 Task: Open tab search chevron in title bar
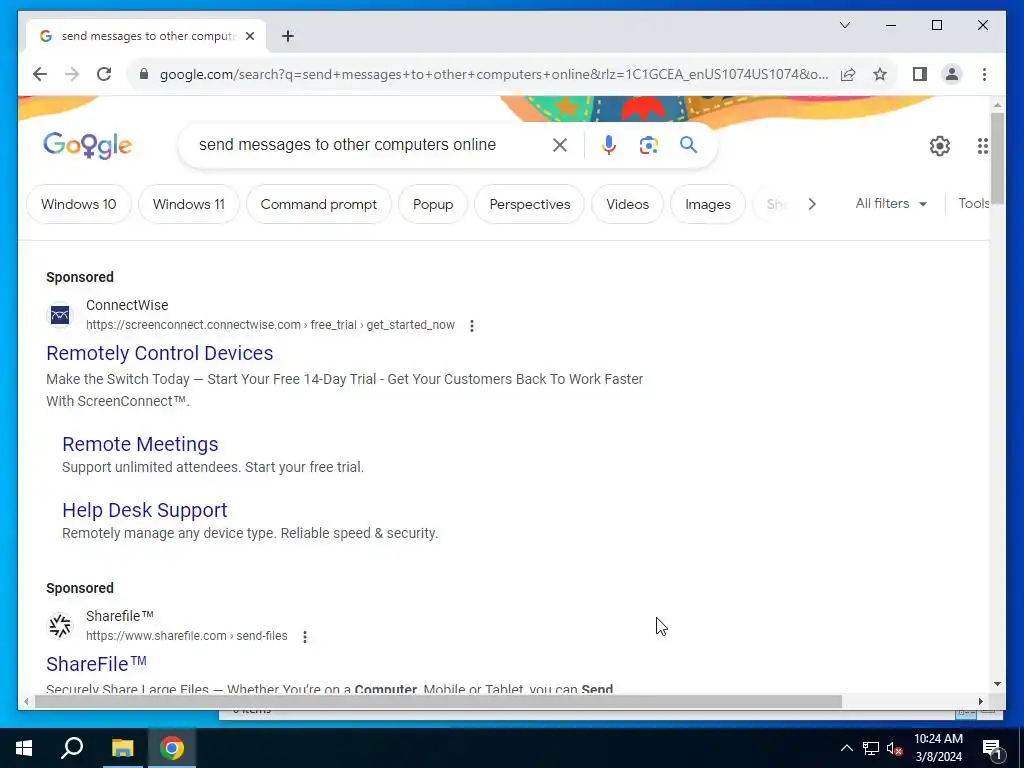(844, 25)
